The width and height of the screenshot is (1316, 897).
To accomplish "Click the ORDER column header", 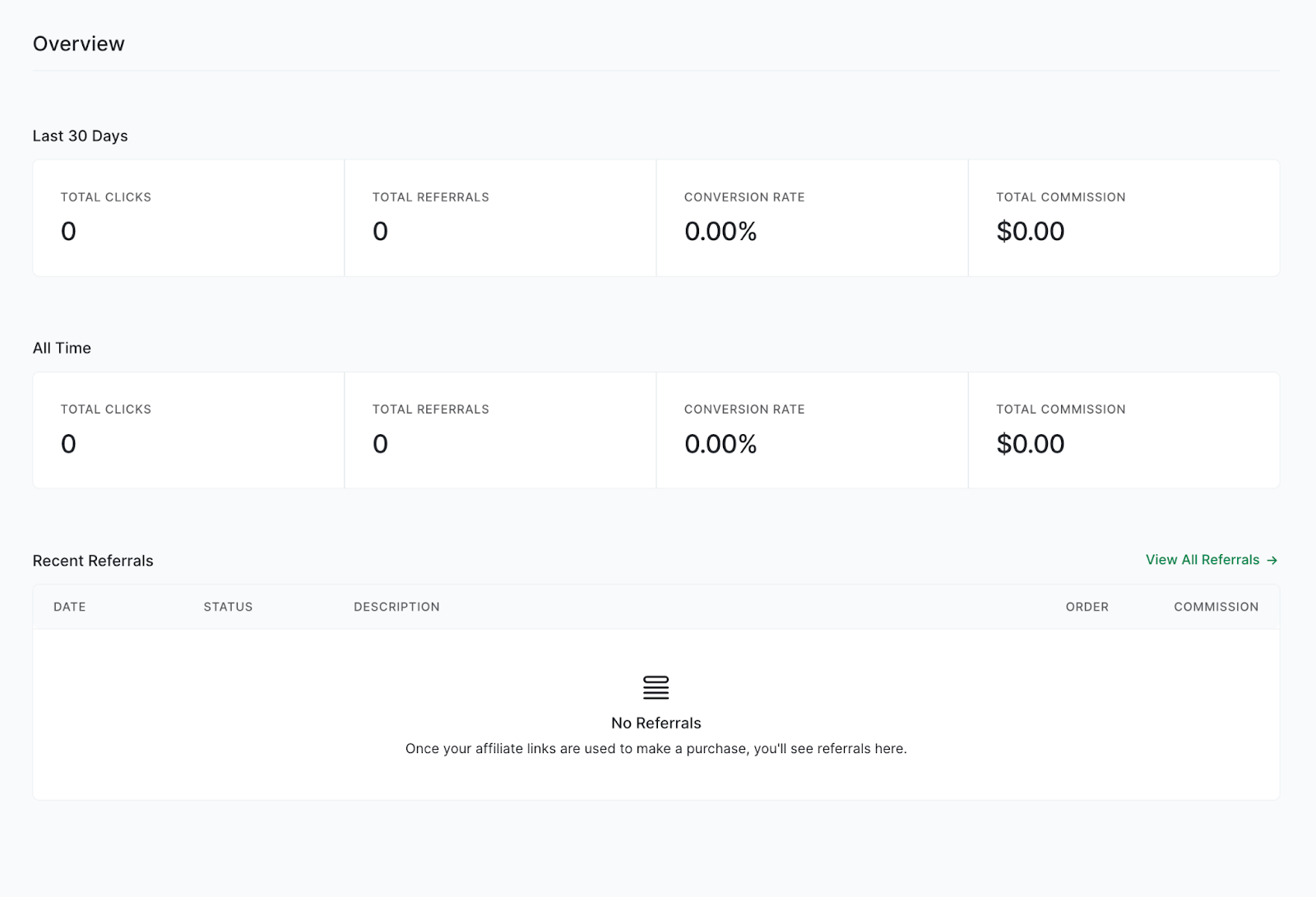I will coord(1087,607).
